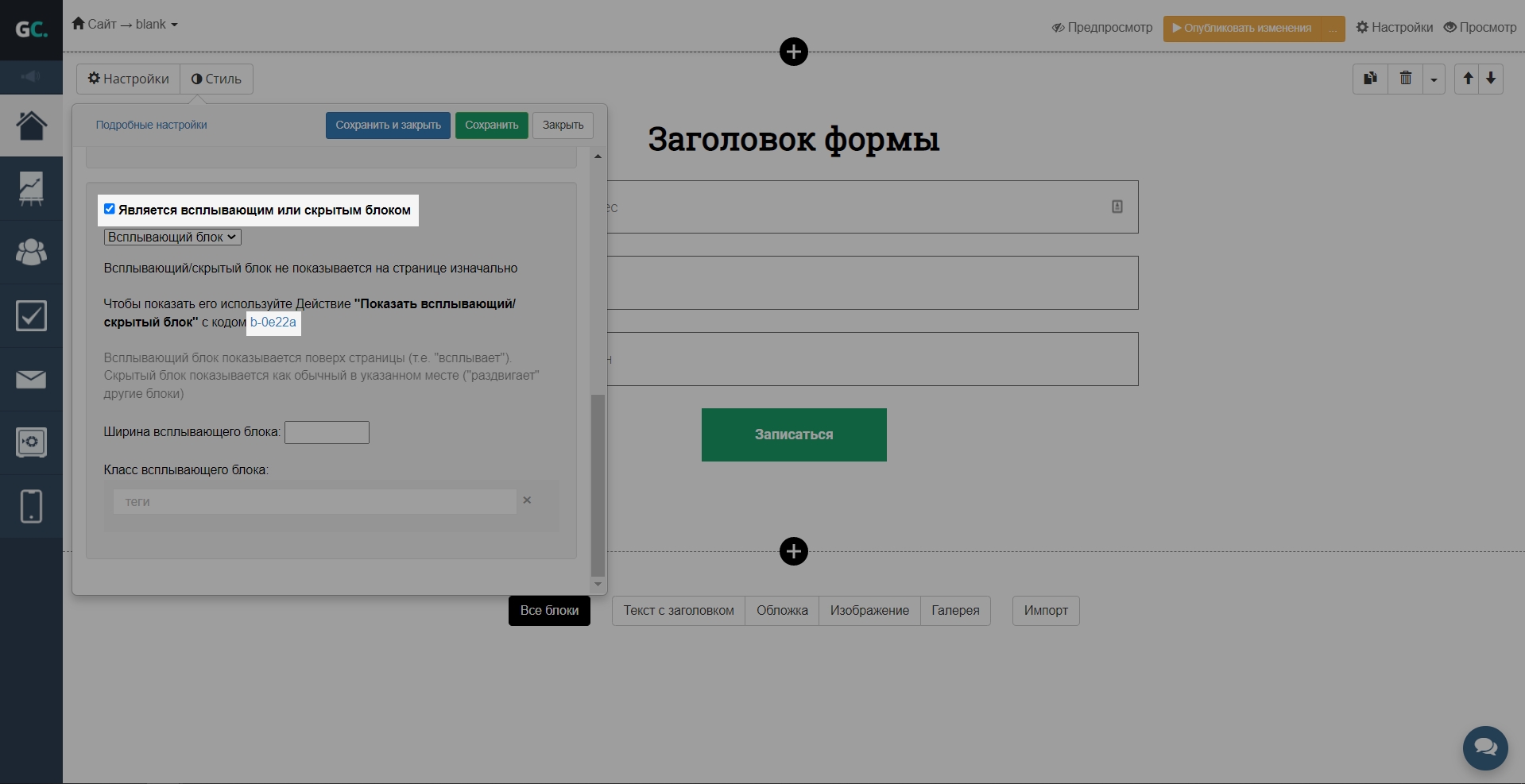Click the safe icon in sidebar
1525x784 pixels.
point(31,442)
